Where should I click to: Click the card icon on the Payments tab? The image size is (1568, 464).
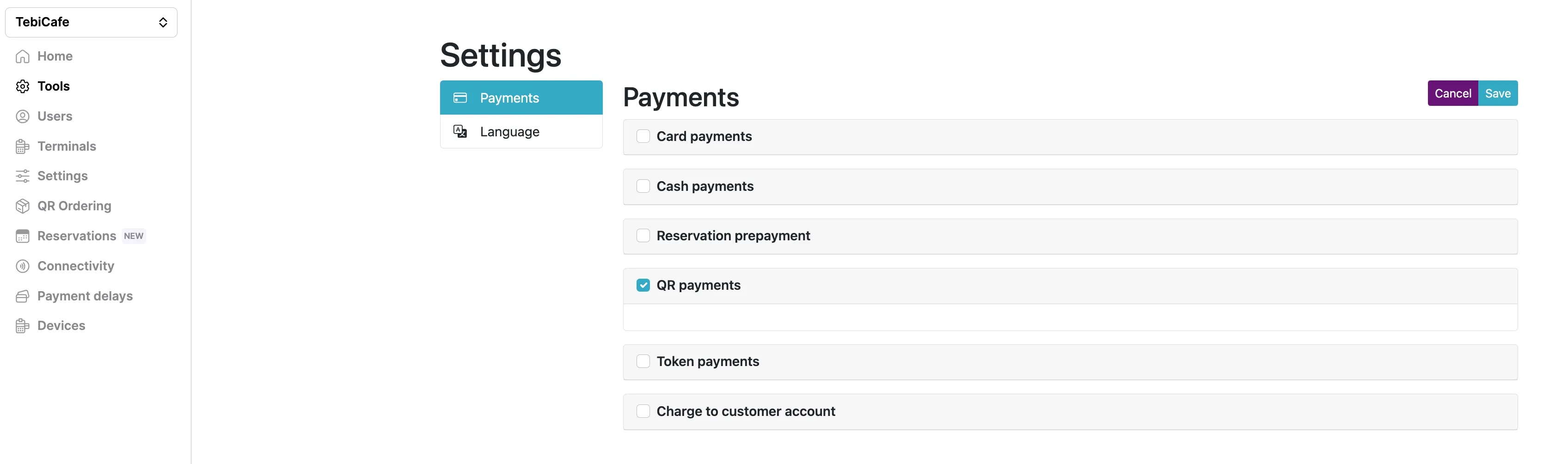460,98
